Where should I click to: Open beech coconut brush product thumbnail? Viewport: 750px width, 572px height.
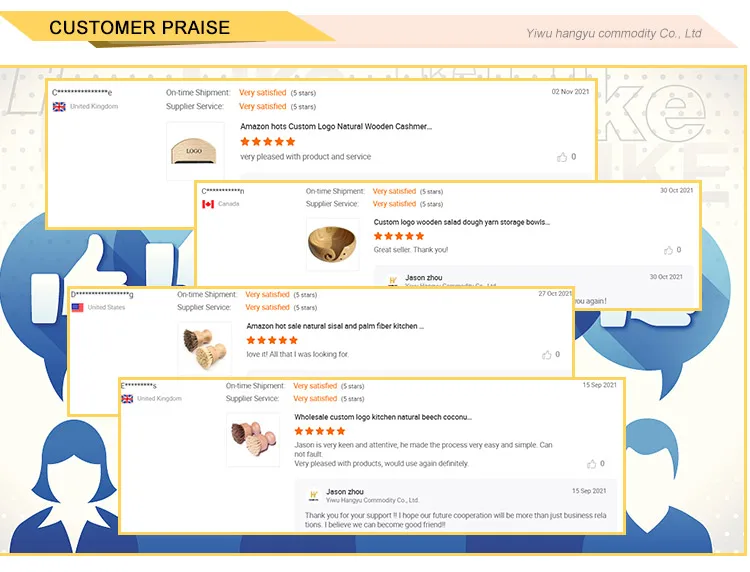coord(253,438)
